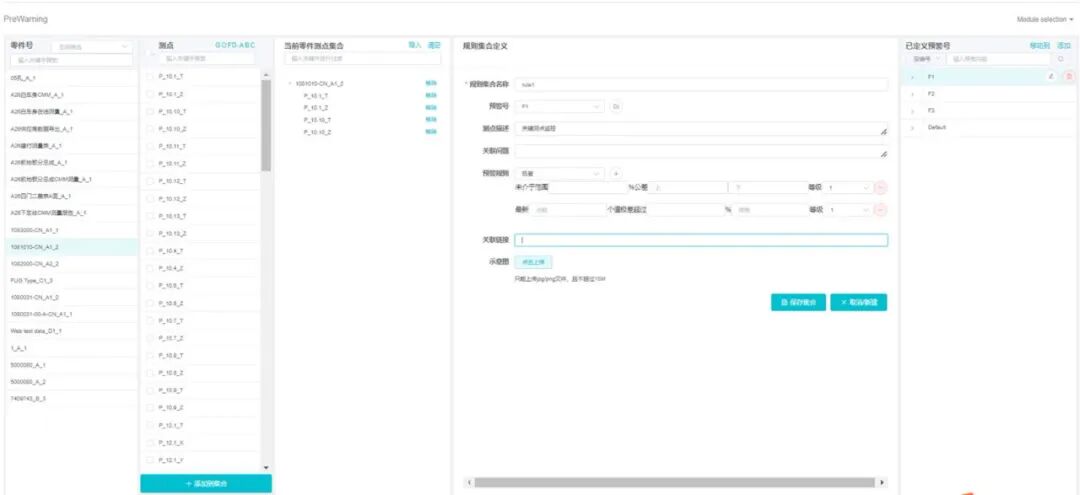The image size is (1080, 495).
Task: Expand the Default warning number row
Action: click(x=913, y=128)
